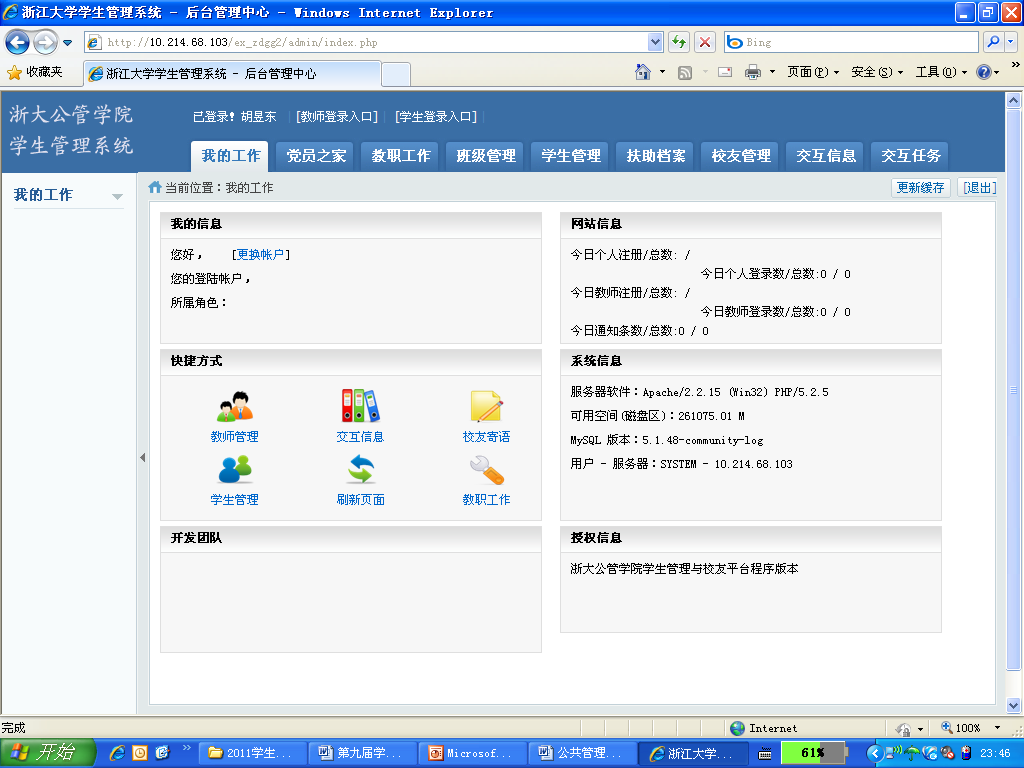Expand the 我的工作 sidebar dropdown arrow
The width and height of the screenshot is (1024, 768).
(117, 196)
